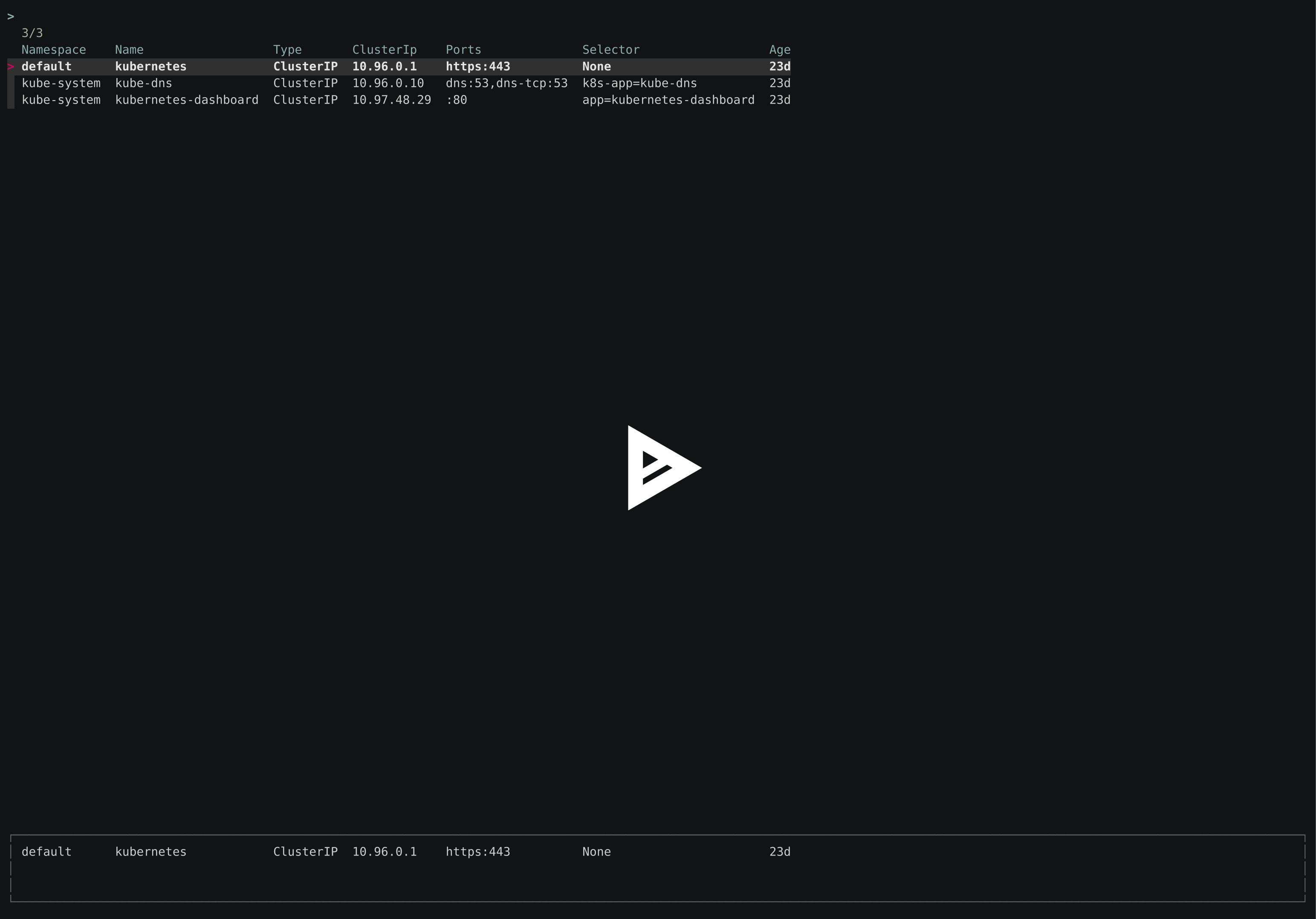This screenshot has height=919, width=1316.
Task: Click the None selector in highlighted row
Action: [597, 66]
